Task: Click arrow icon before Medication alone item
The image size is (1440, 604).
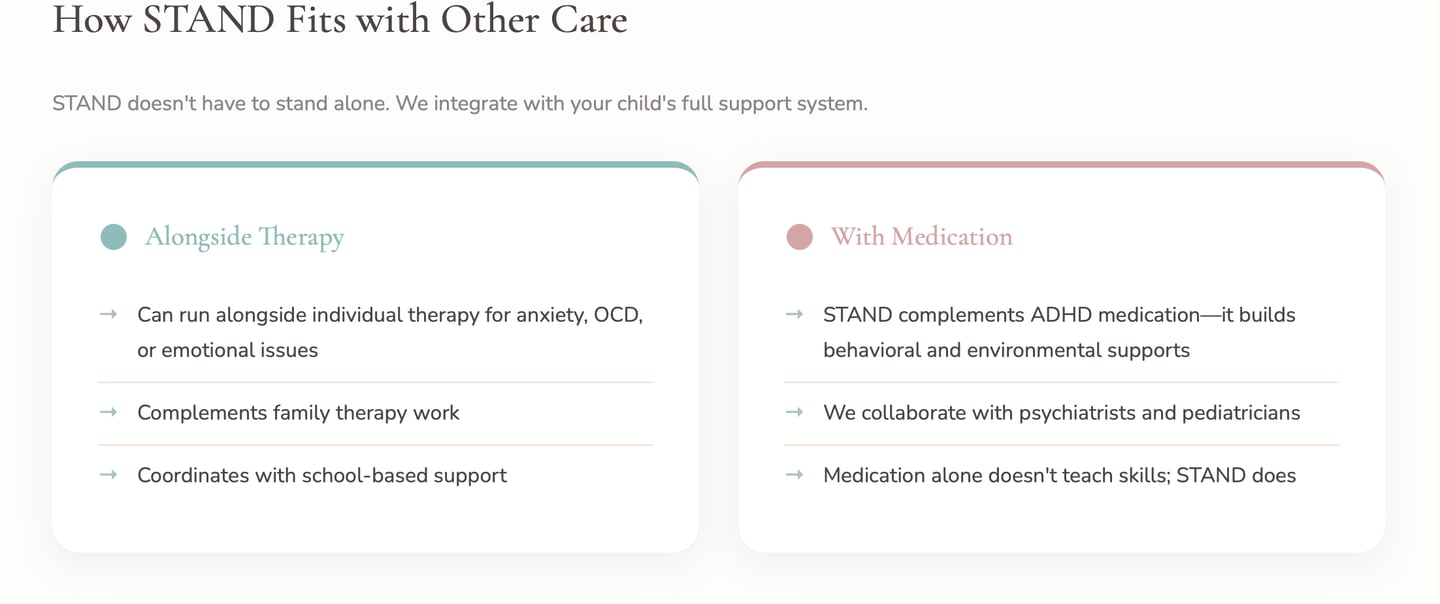Action: [x=795, y=474]
